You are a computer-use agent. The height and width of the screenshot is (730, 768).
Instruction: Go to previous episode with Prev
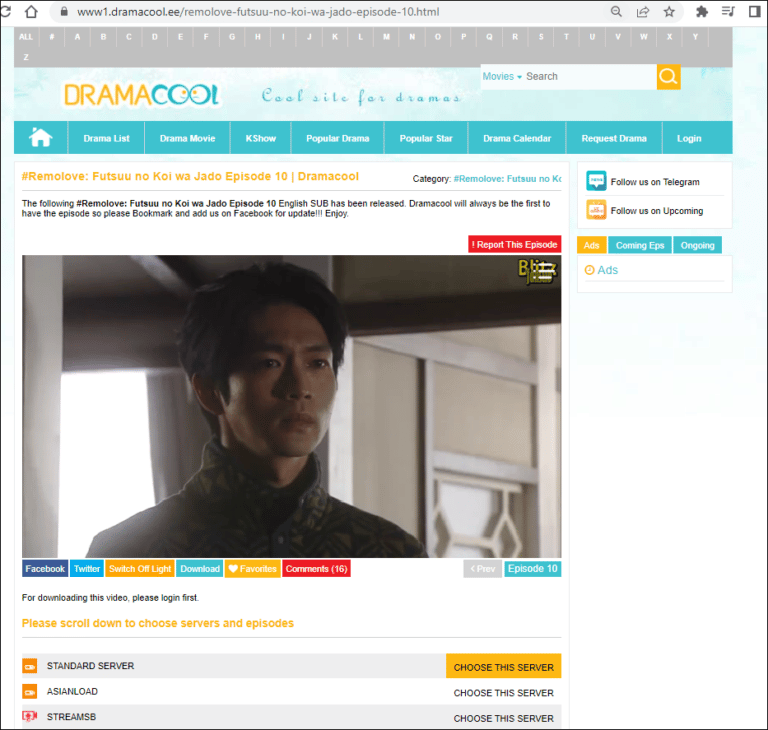click(x=482, y=569)
